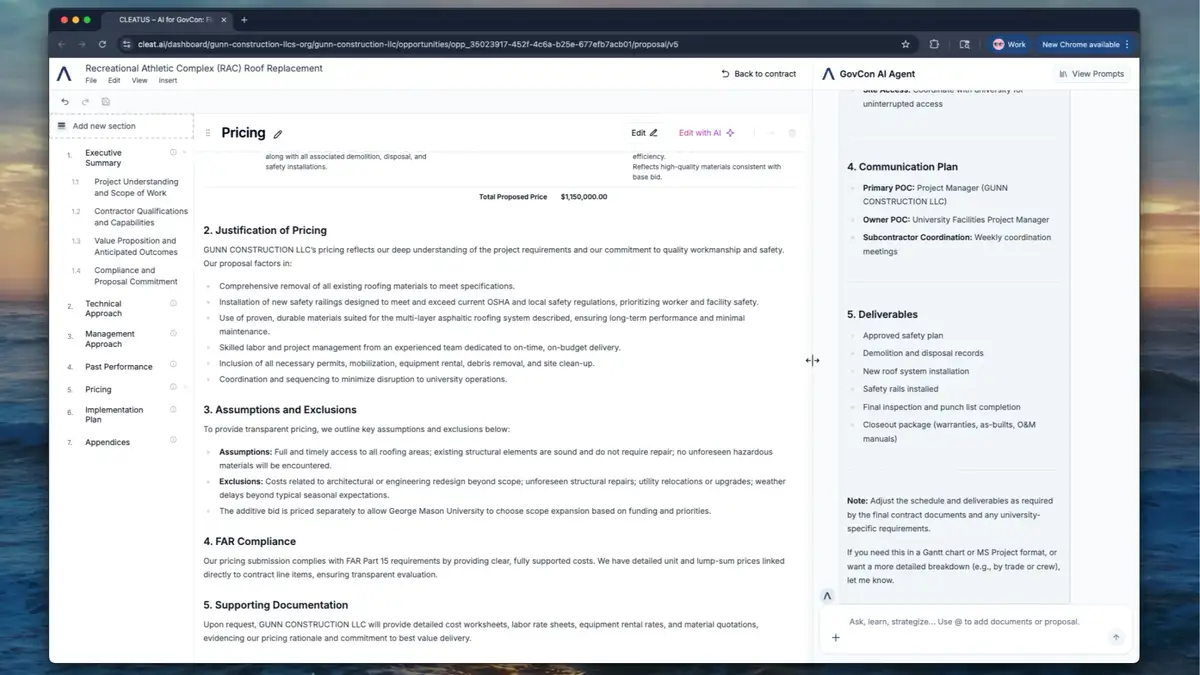The height and width of the screenshot is (675, 1200).
Task: Click the '$1,150,000.00' total price value
Action: (584, 197)
